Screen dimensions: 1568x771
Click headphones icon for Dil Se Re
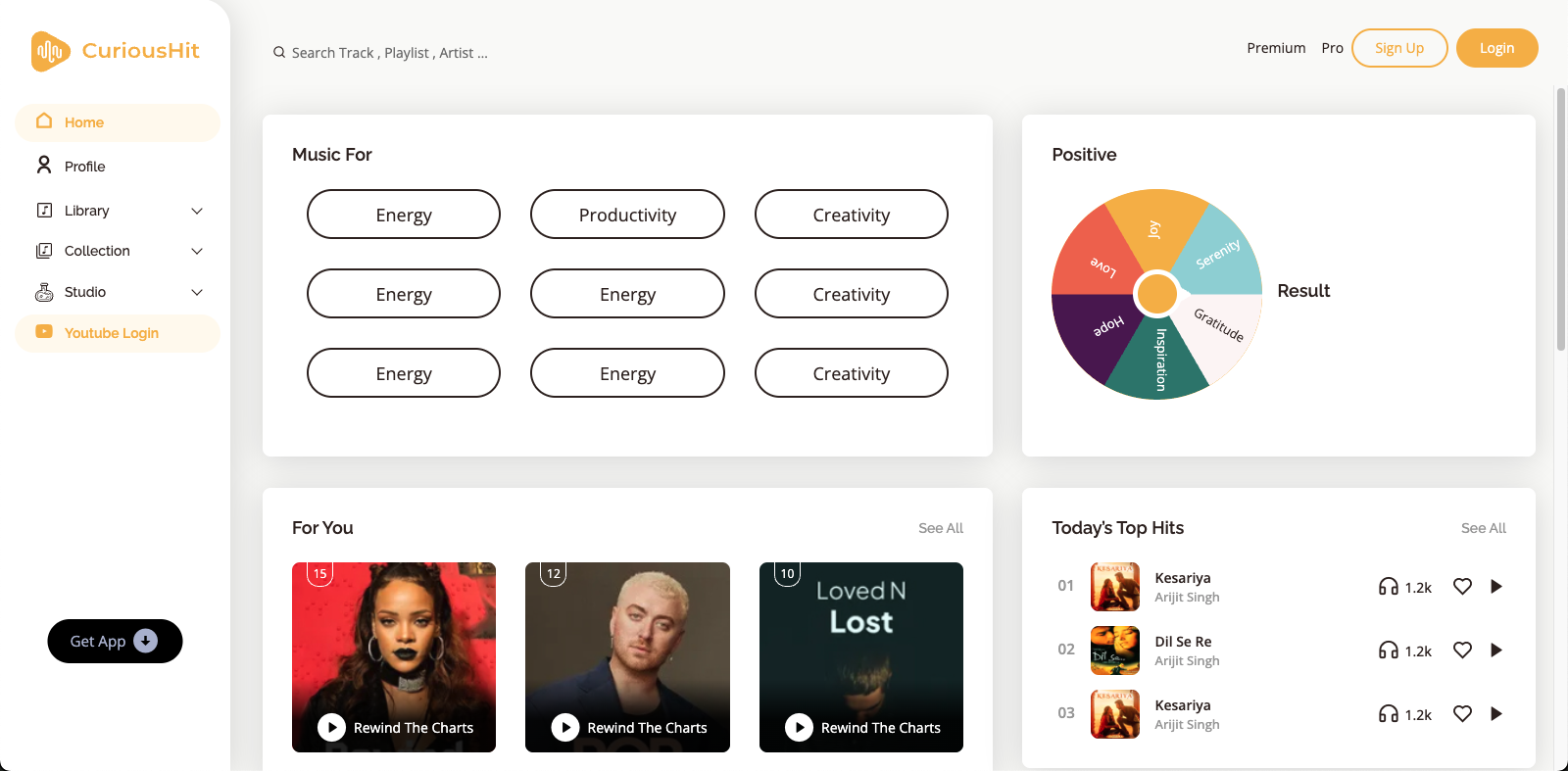point(1388,651)
